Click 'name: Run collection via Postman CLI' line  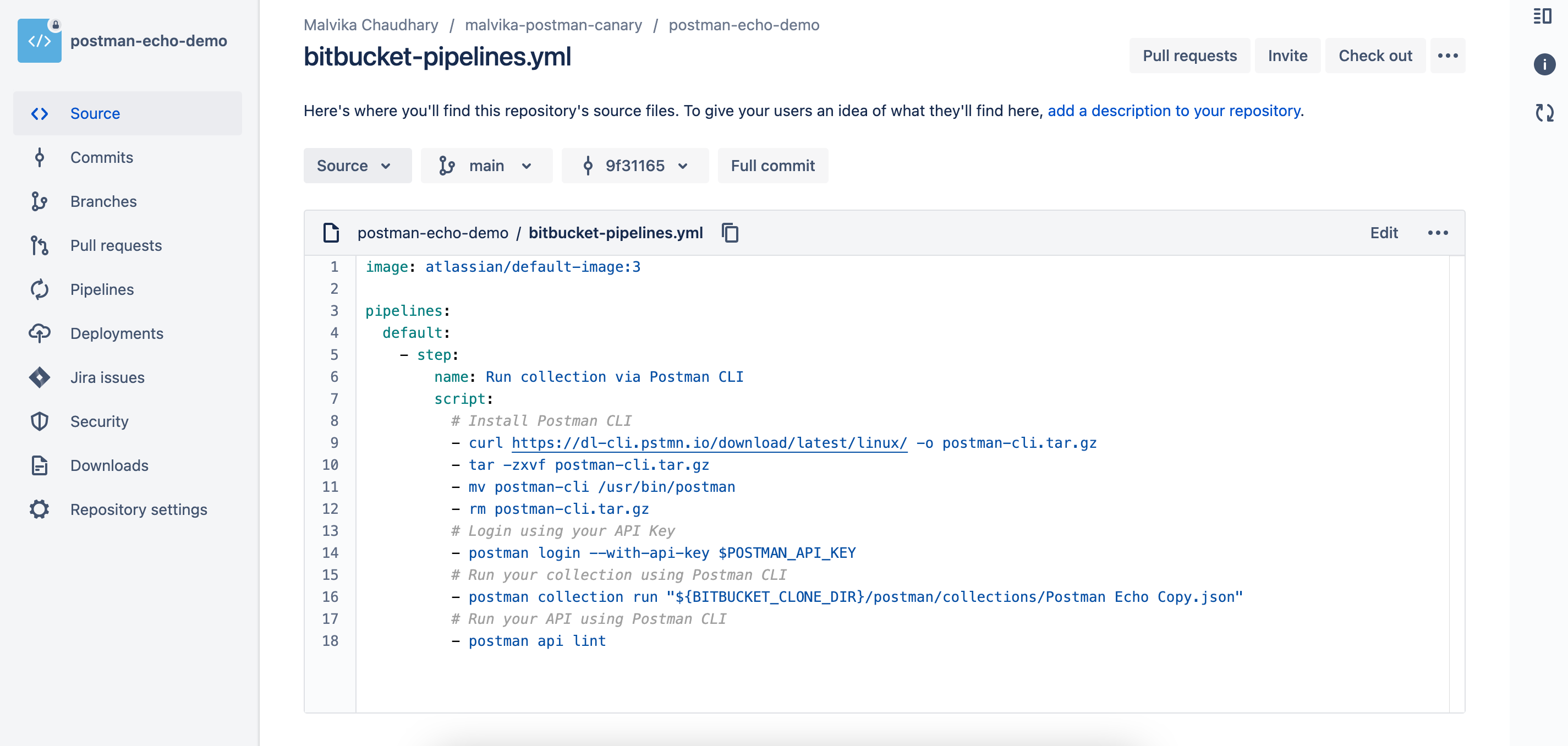click(x=589, y=377)
